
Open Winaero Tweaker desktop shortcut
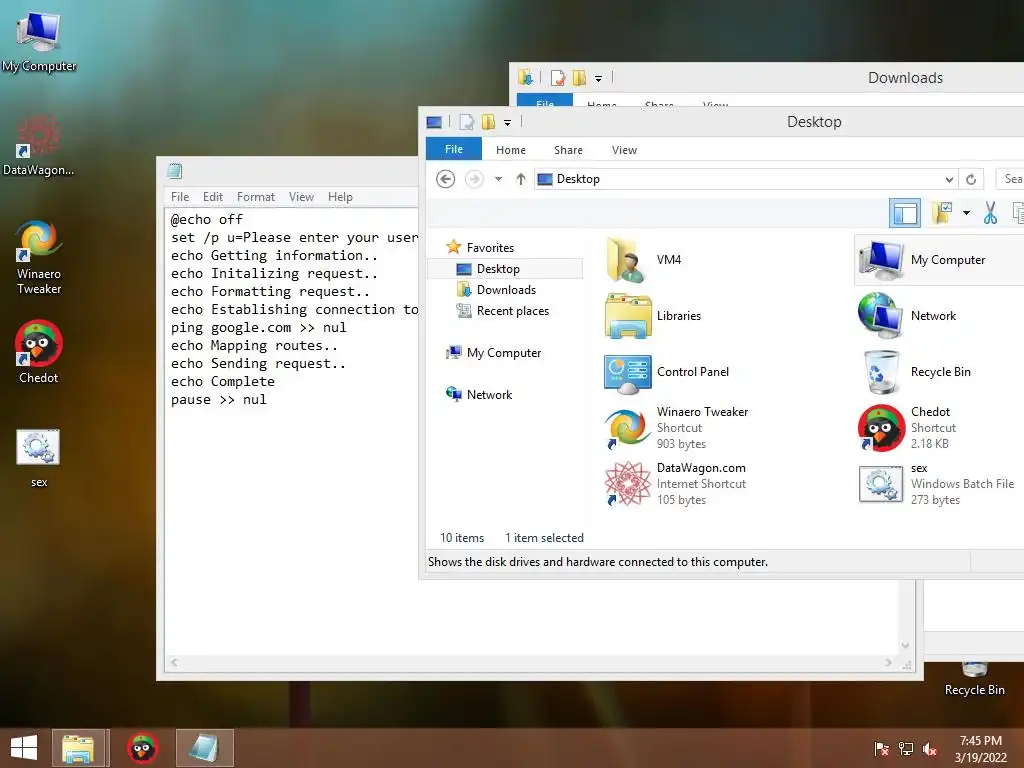[39, 257]
